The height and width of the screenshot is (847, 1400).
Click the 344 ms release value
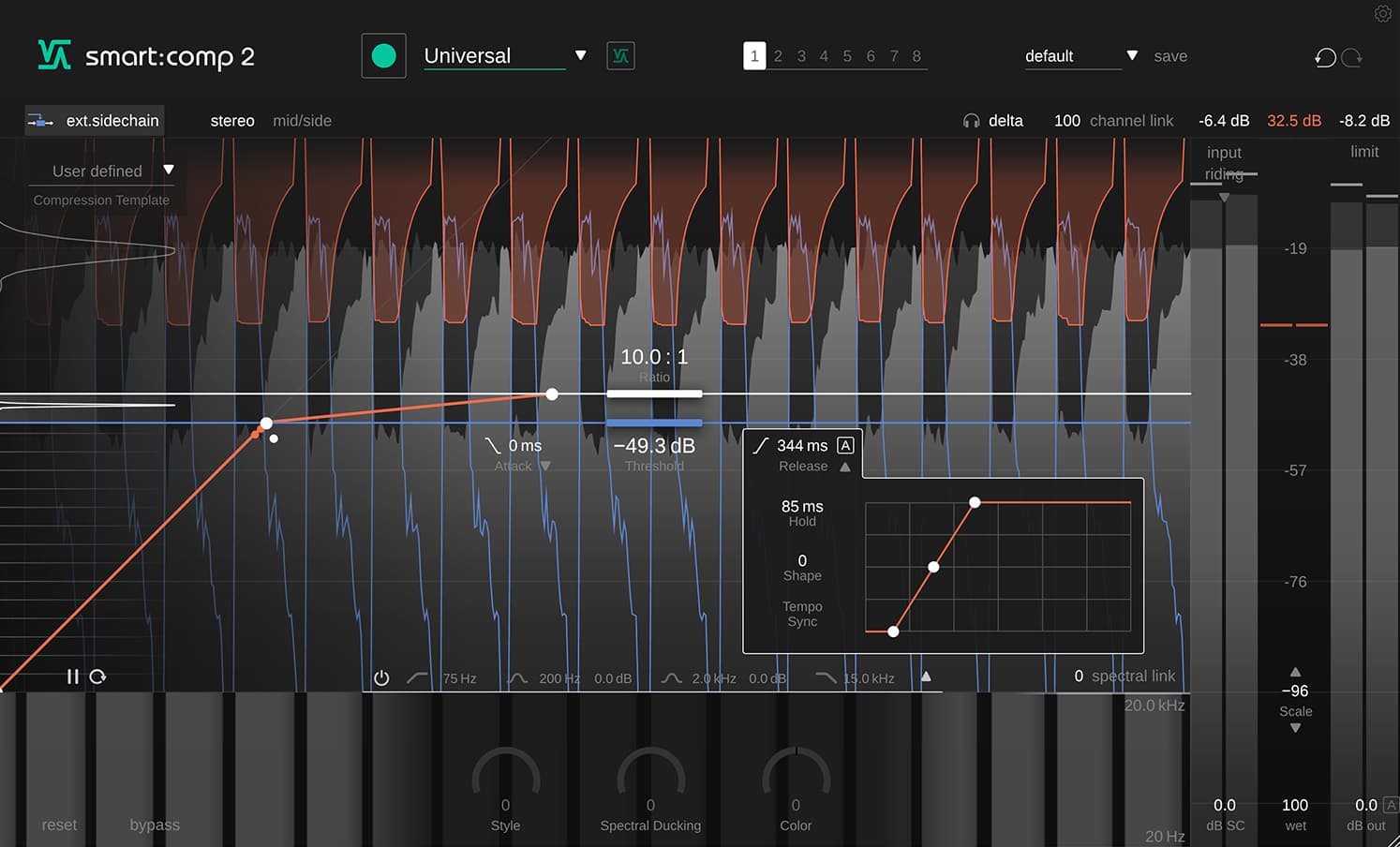802,446
